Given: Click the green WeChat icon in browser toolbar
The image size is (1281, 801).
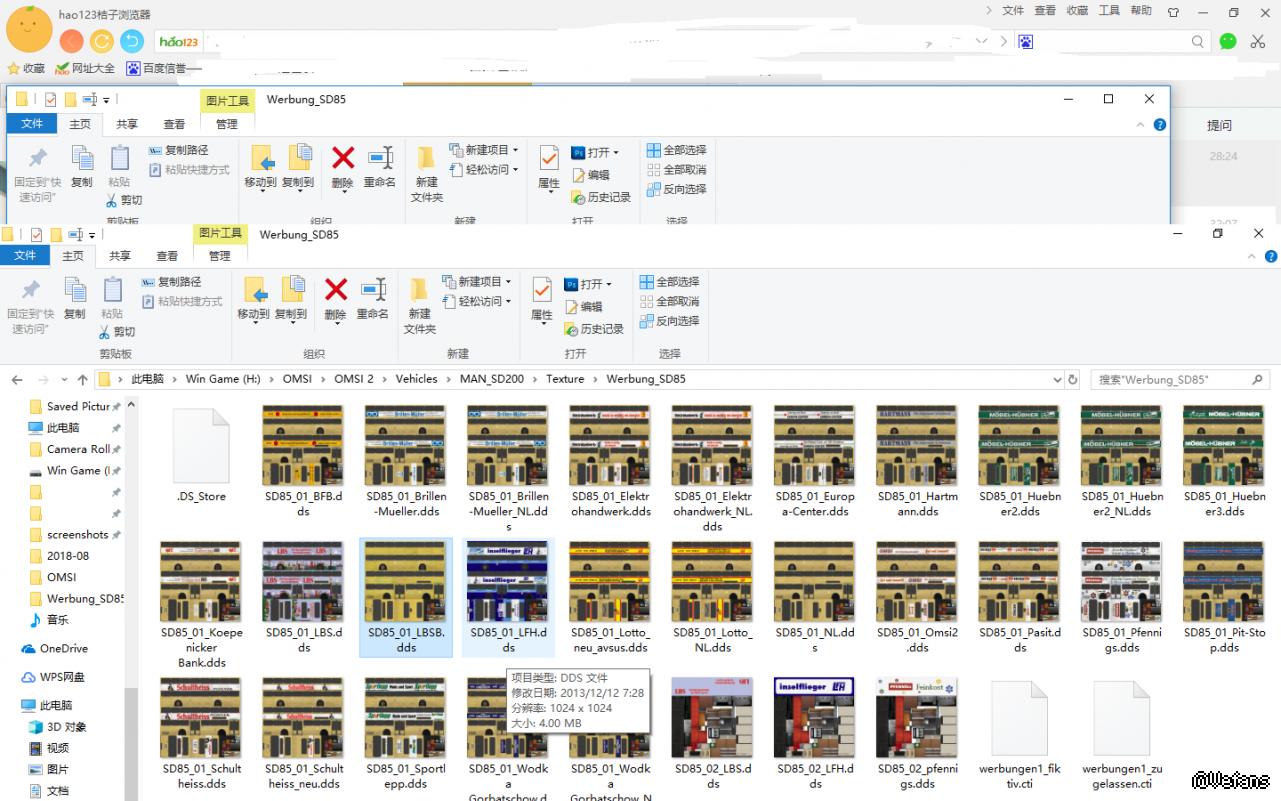Looking at the screenshot, I should point(1228,41).
